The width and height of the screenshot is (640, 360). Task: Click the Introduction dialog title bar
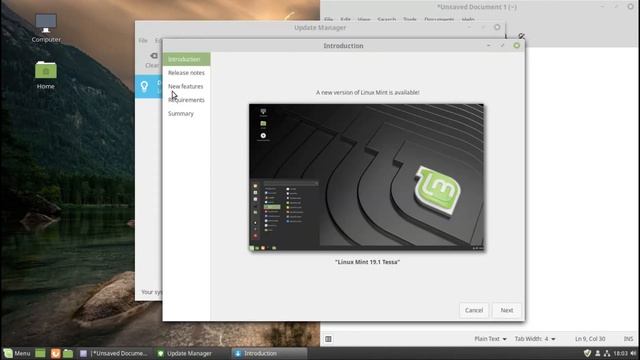point(343,46)
